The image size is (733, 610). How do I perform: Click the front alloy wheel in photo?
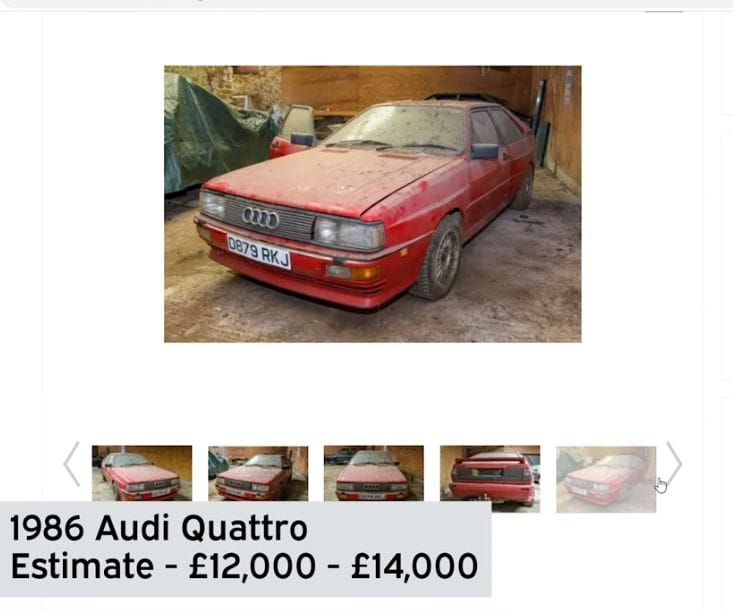point(438,258)
